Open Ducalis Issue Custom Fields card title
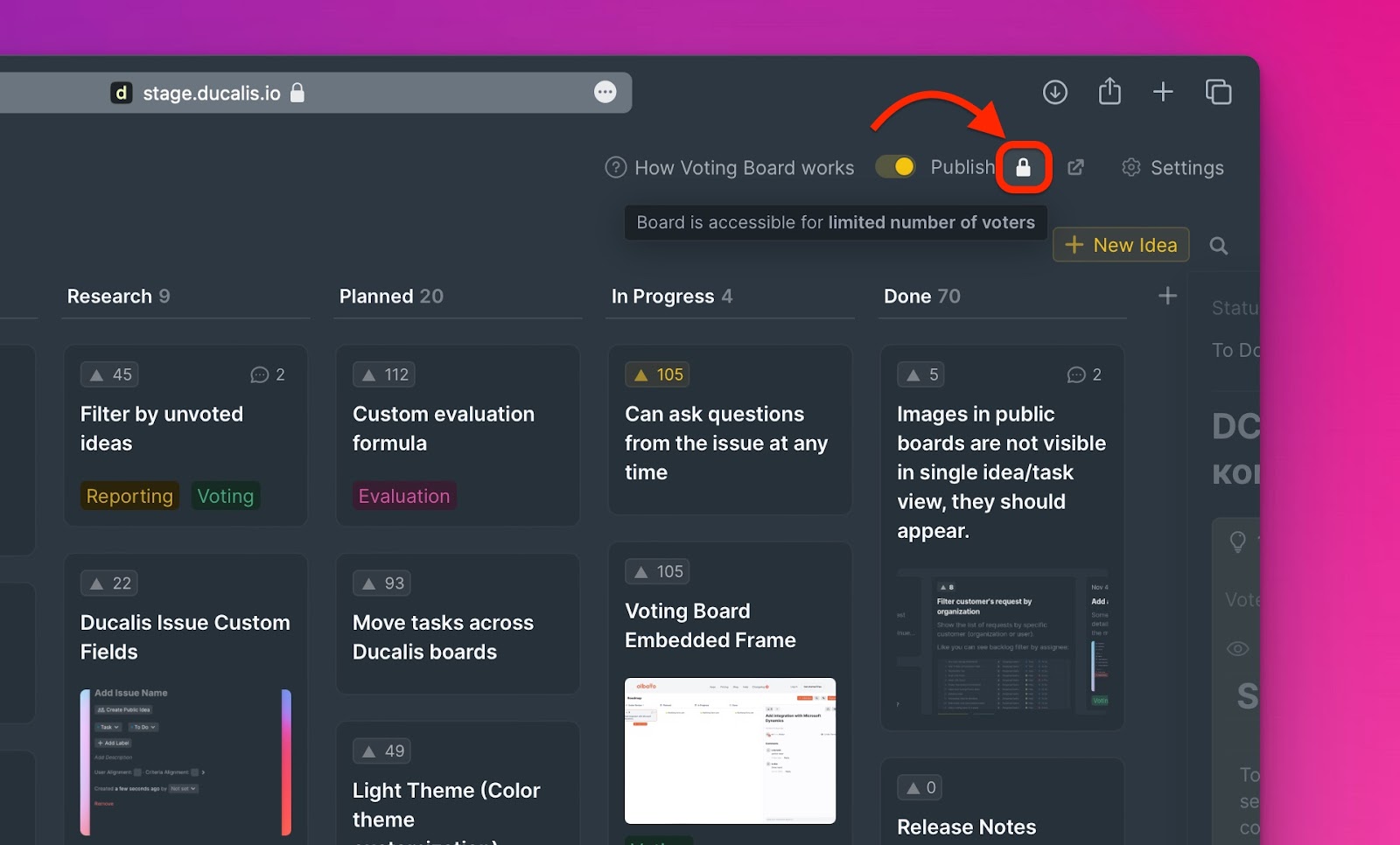This screenshot has width=1400, height=845. (185, 637)
